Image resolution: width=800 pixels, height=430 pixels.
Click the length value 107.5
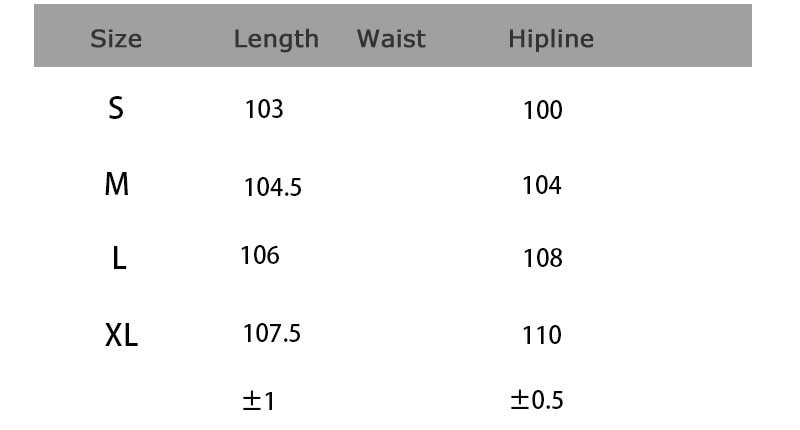pos(272,333)
